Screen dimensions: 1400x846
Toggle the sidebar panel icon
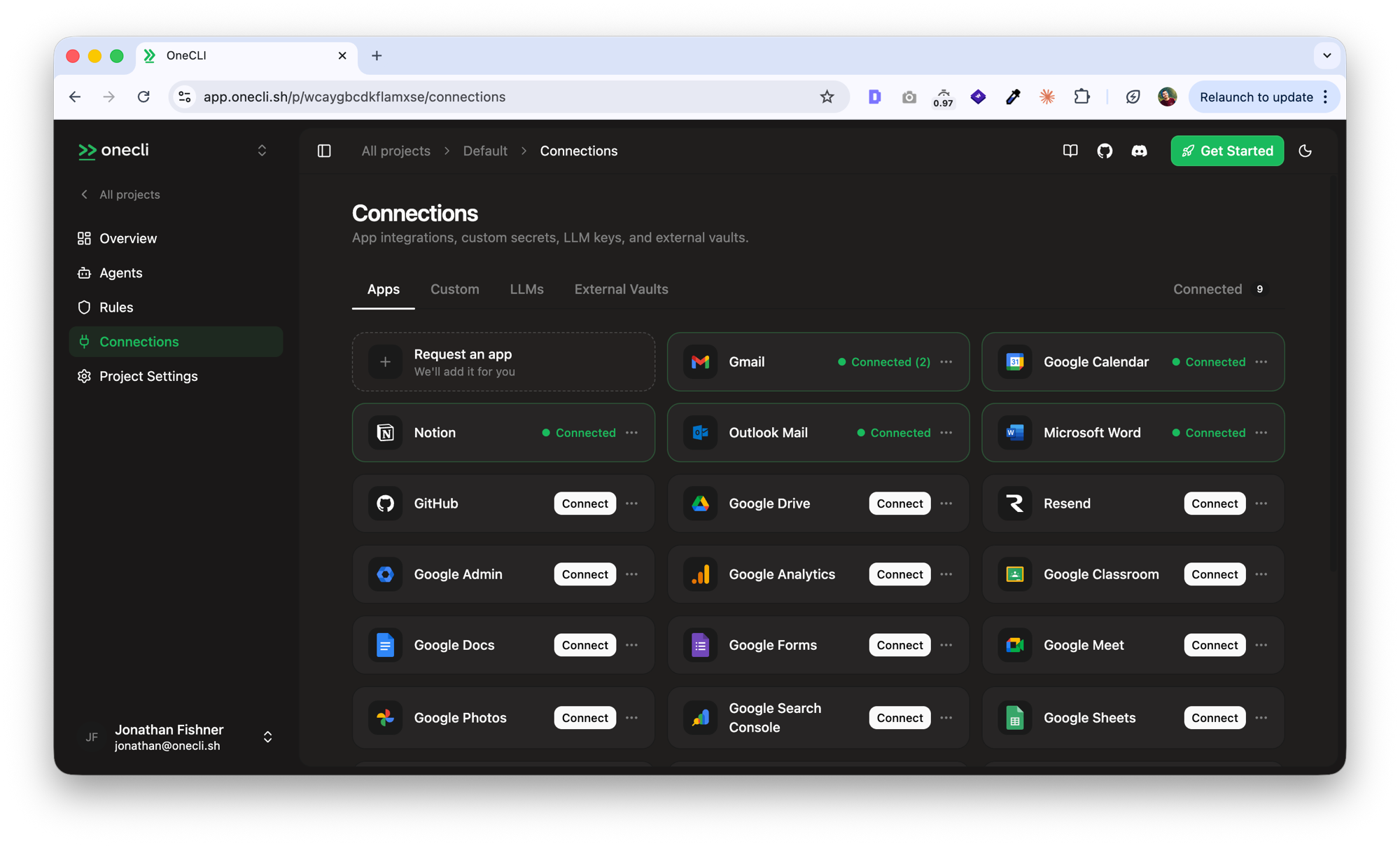click(x=324, y=151)
